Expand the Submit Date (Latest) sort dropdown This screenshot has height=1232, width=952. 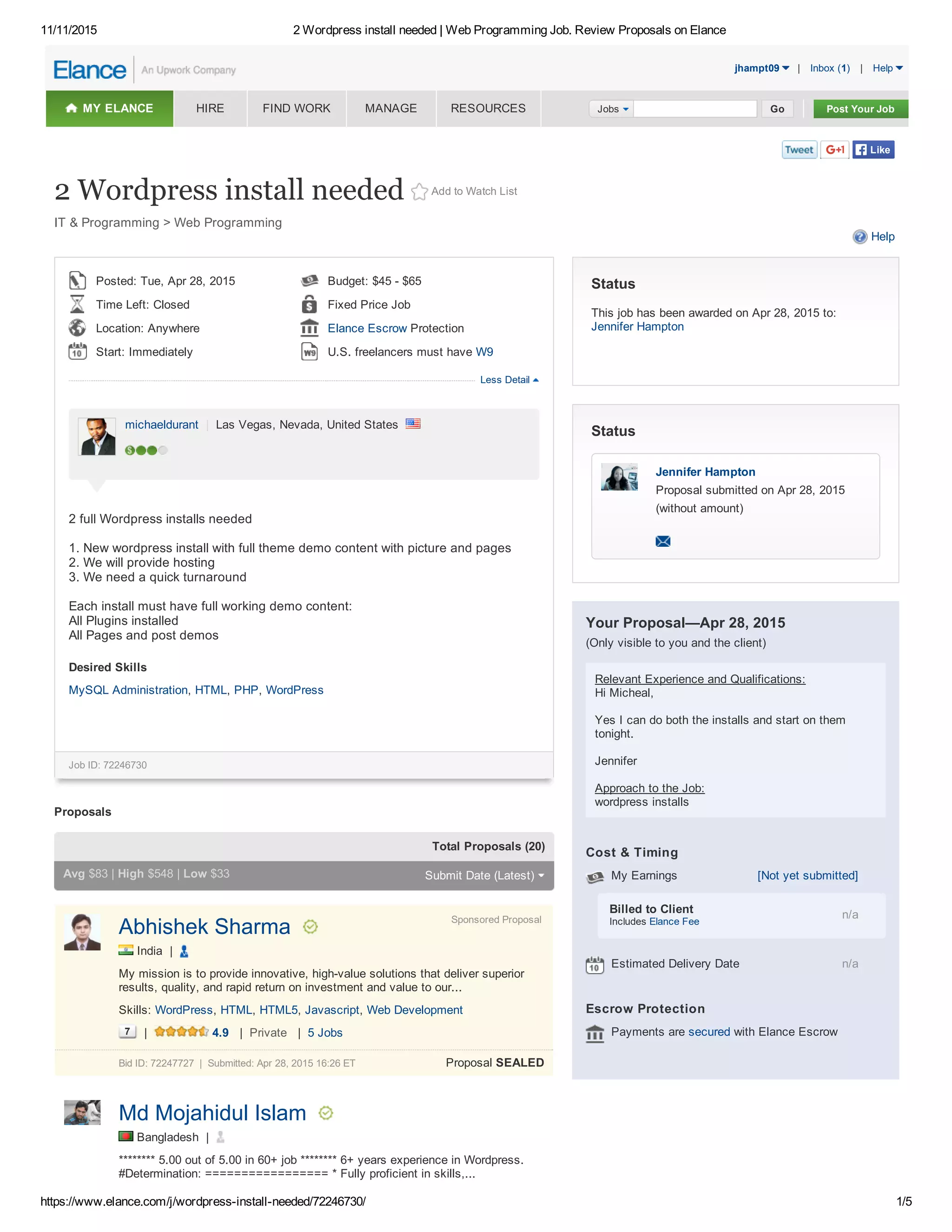[484, 875]
